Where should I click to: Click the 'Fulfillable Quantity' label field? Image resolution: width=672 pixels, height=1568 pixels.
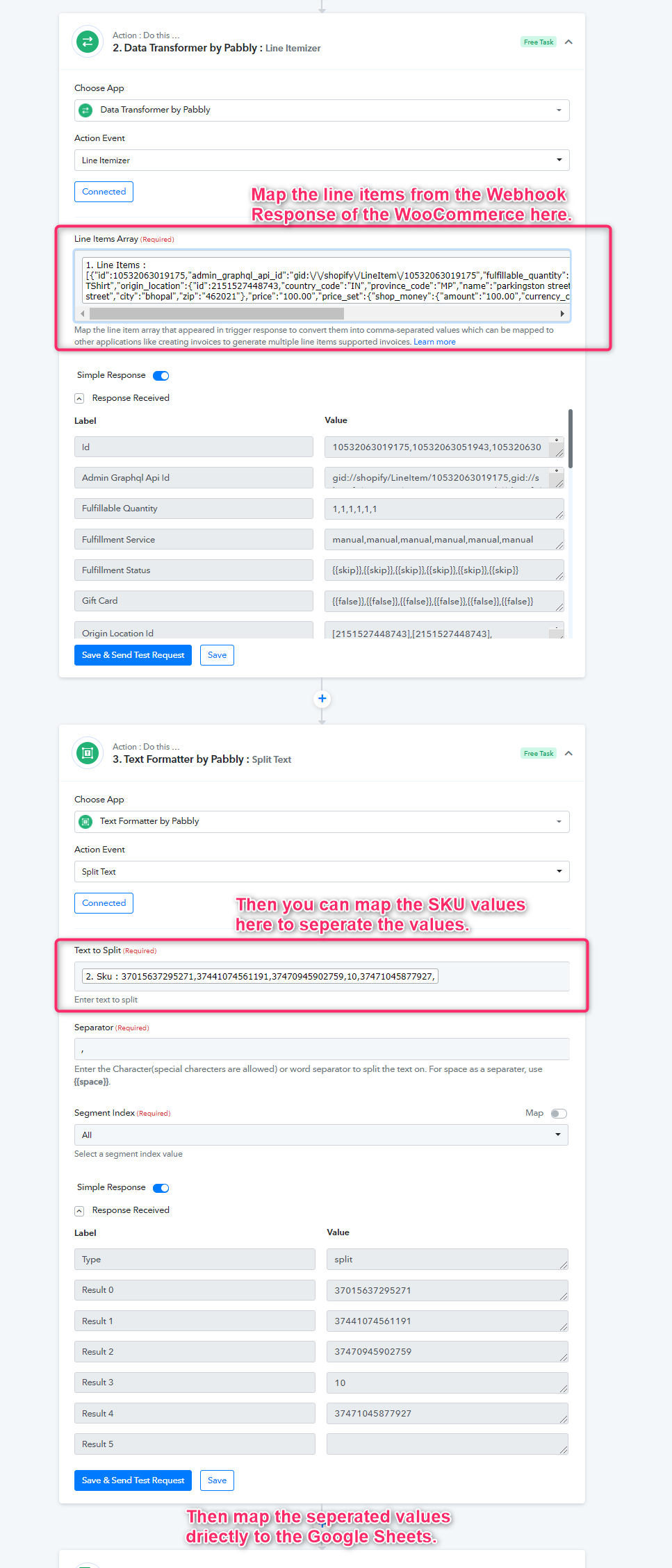[x=194, y=509]
